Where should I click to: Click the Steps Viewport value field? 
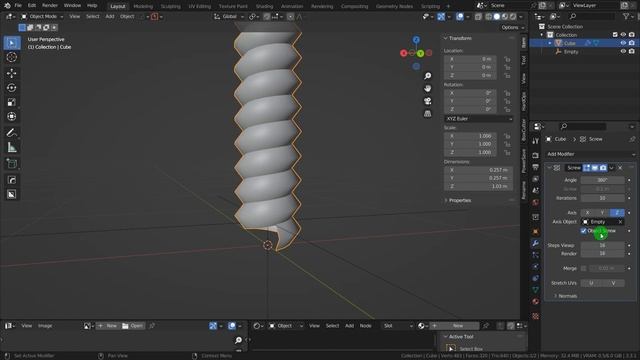click(x=602, y=245)
